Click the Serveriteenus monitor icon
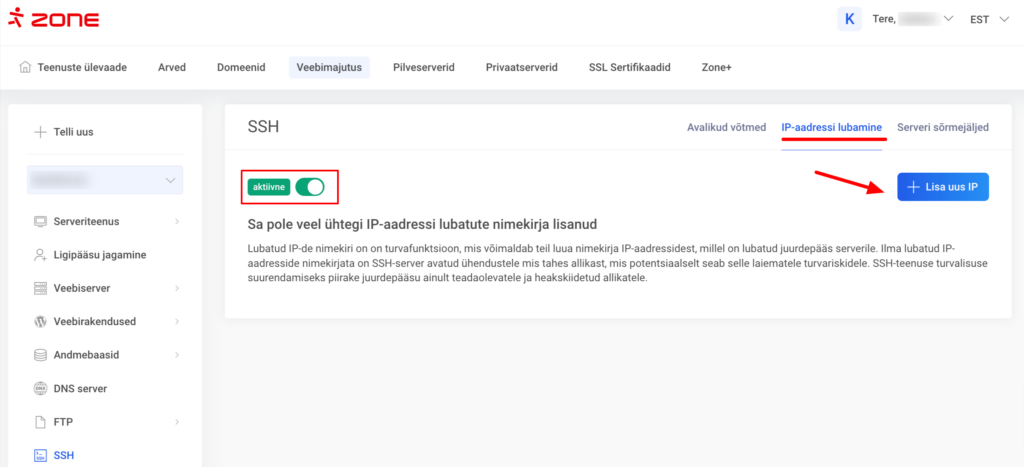This screenshot has width=1024, height=467. point(40,221)
